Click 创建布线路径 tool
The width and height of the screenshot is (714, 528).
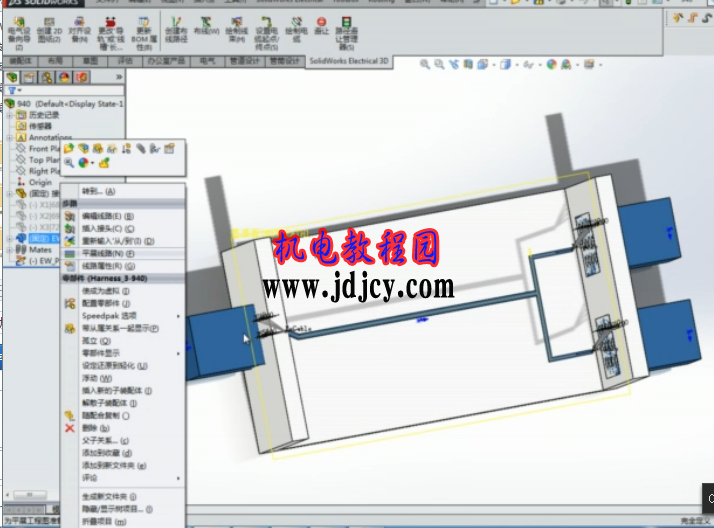pos(176,30)
